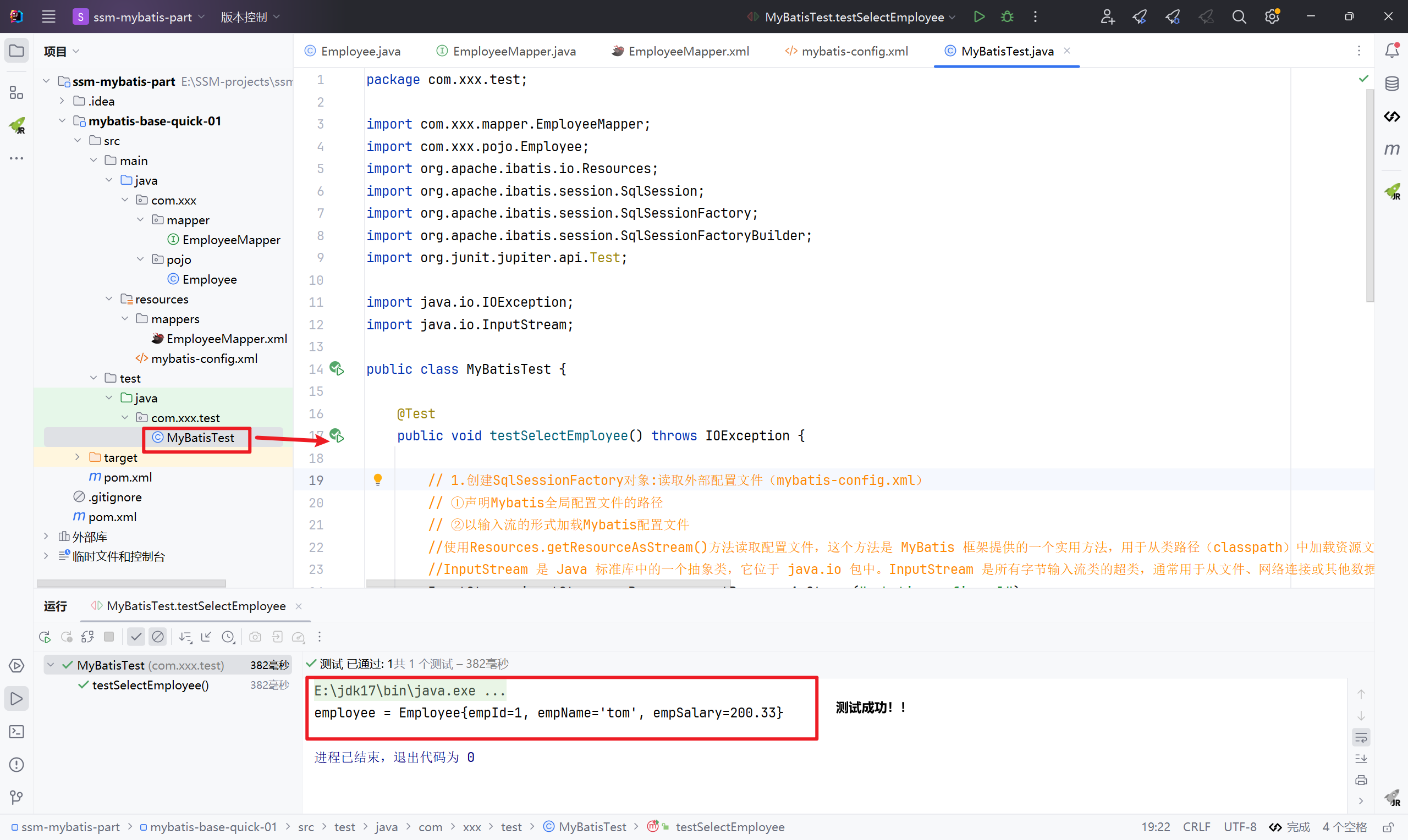Toggle soft-wrap in console output
Screen dimensions: 1408x840
point(1361,738)
